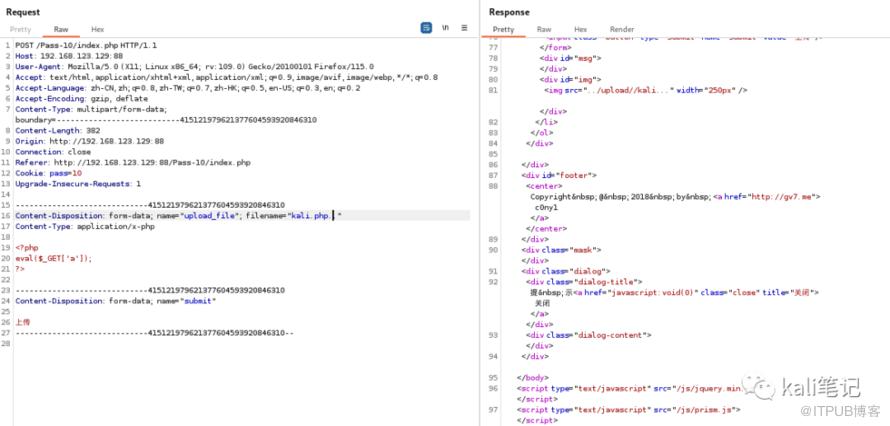Image resolution: width=890 pixels, height=426 pixels.
Task: Switch request view to Hex tab
Action: pyautogui.click(x=98, y=29)
